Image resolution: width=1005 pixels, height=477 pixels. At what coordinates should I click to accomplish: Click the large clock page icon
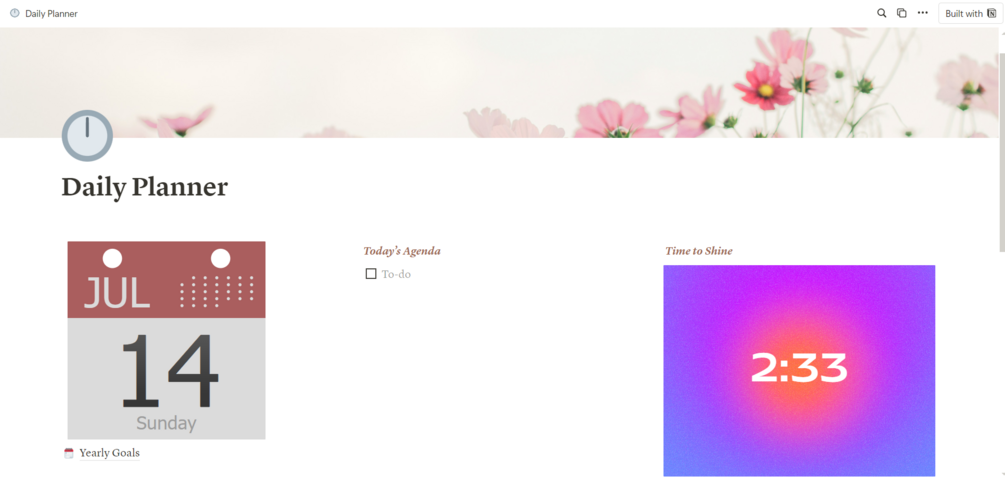click(x=87, y=135)
